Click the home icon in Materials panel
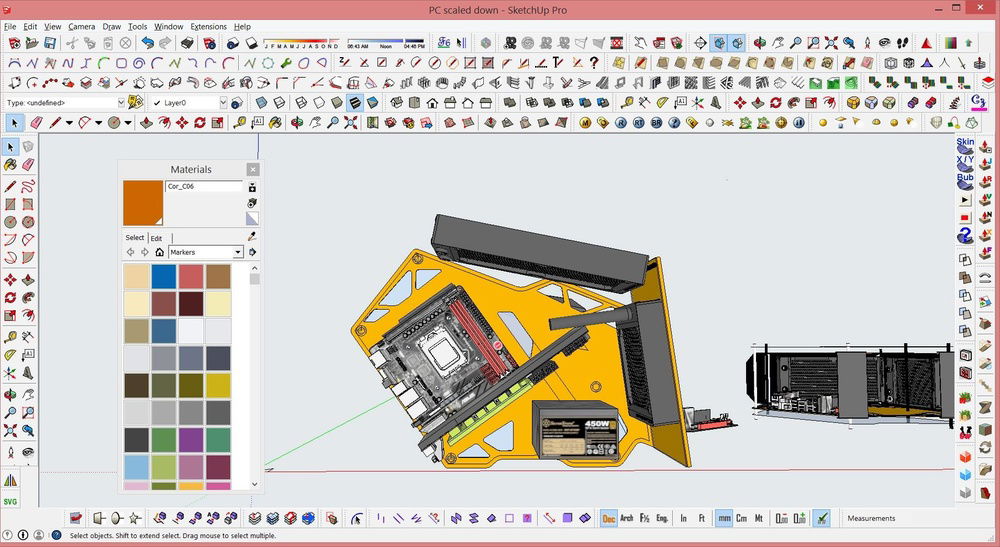The width and height of the screenshot is (1000, 547). pyautogui.click(x=159, y=252)
